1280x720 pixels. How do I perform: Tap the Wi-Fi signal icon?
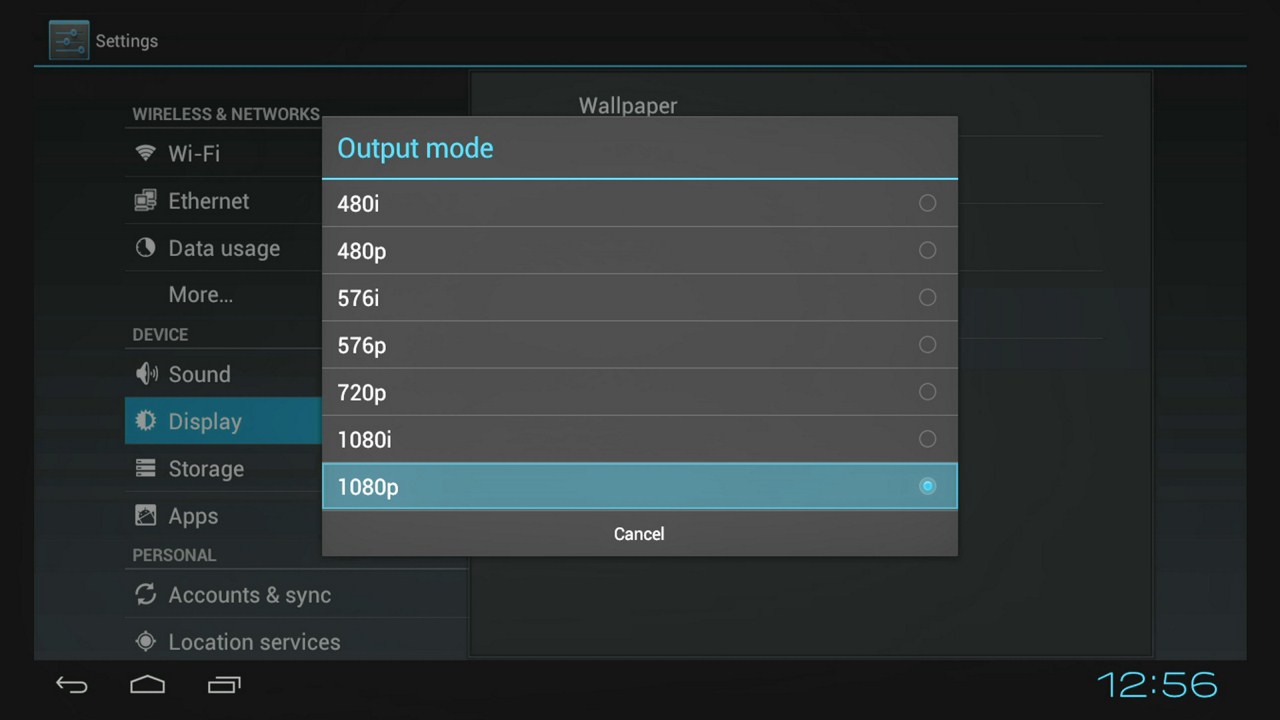click(x=146, y=153)
